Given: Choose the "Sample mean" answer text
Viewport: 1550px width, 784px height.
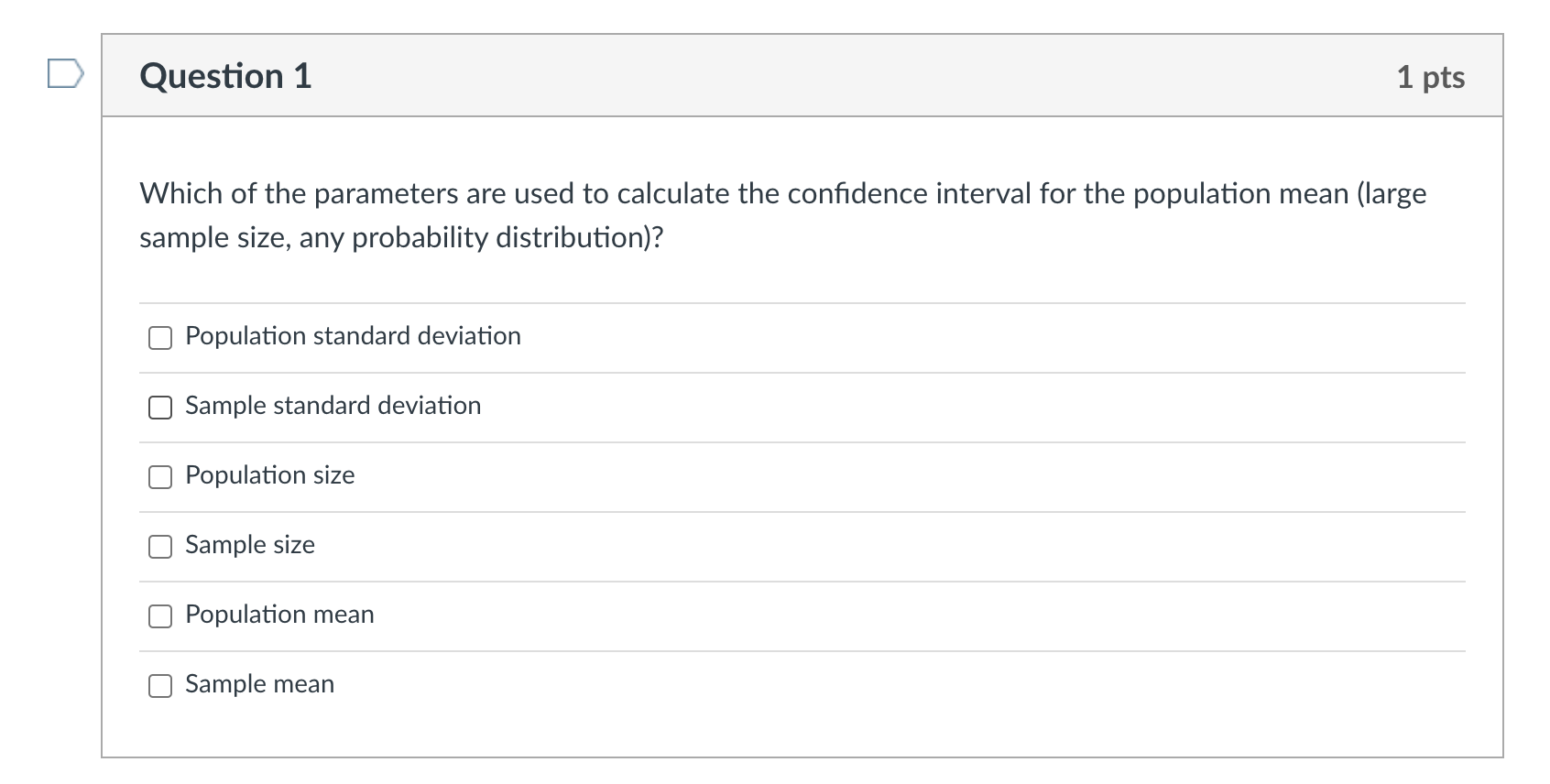Looking at the screenshot, I should click(259, 684).
